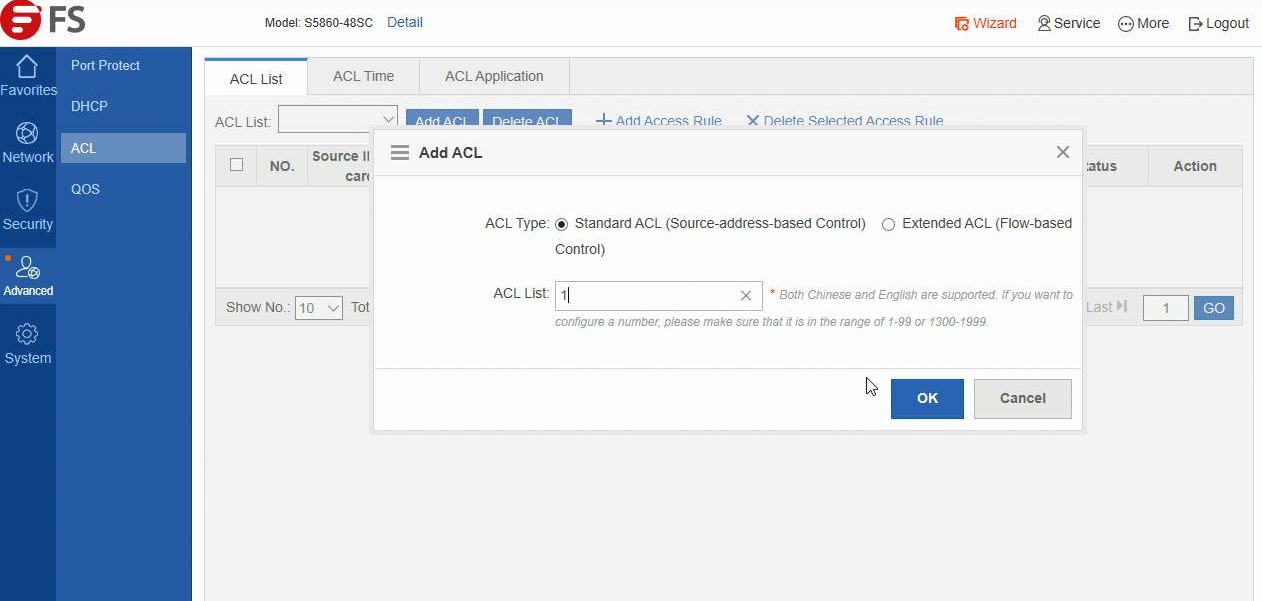Click the Action column header
Viewport: 1262px width, 601px height.
coord(1195,166)
